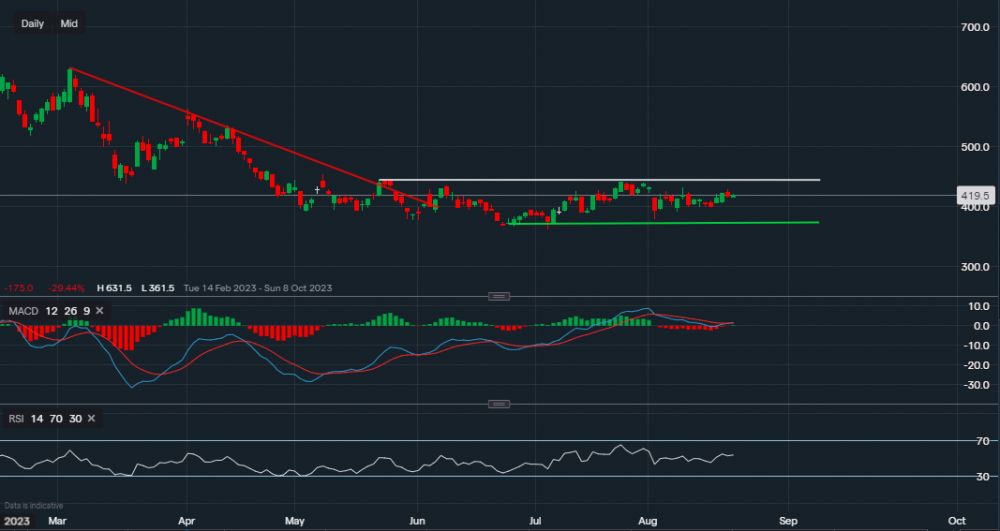The height and width of the screenshot is (531, 1000).
Task: Click the resize handle above RSI panel
Action: pos(498,404)
